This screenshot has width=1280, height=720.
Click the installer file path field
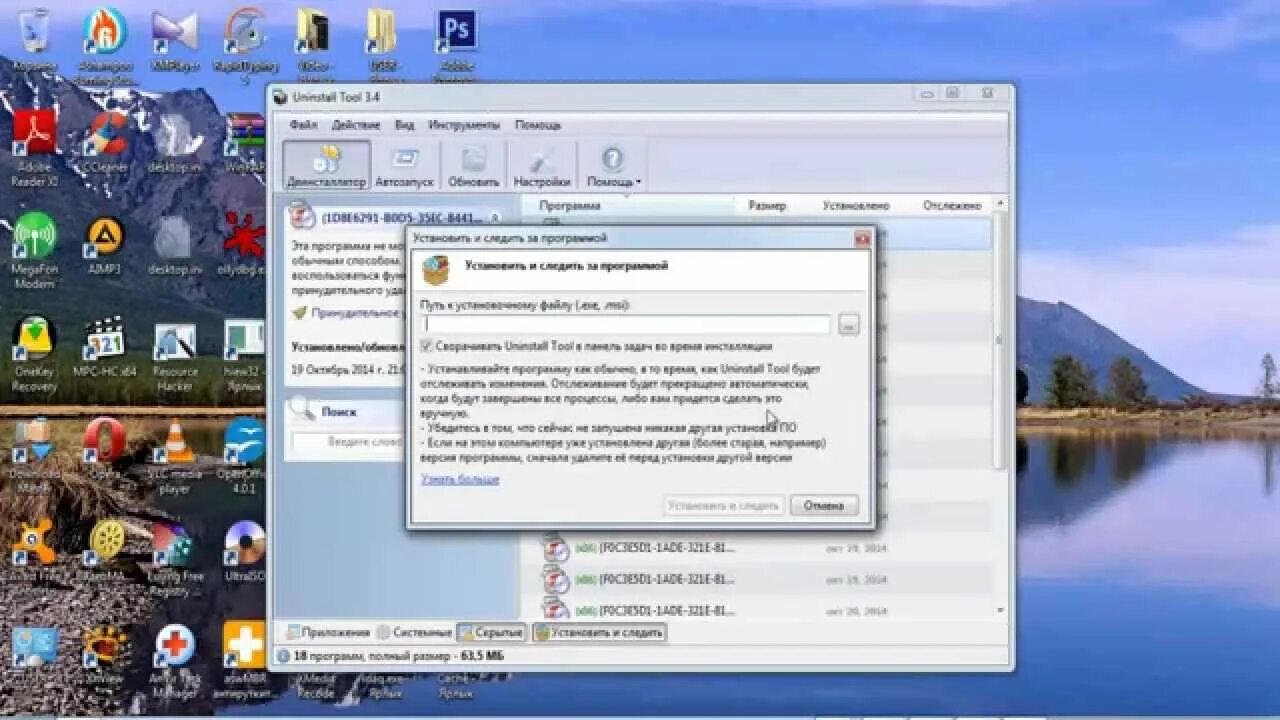click(626, 324)
